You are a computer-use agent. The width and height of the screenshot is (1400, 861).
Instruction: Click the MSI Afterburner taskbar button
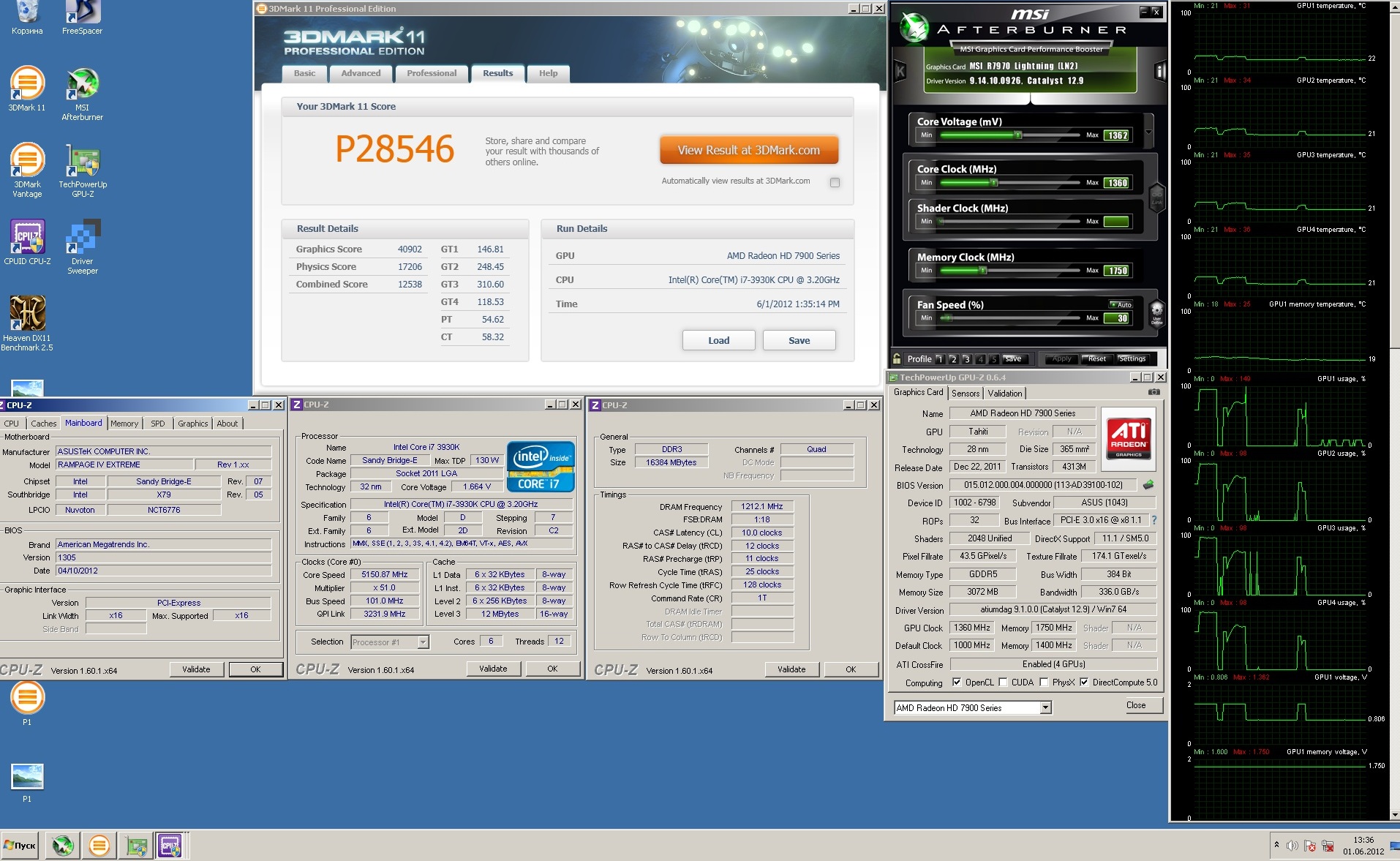click(x=63, y=846)
